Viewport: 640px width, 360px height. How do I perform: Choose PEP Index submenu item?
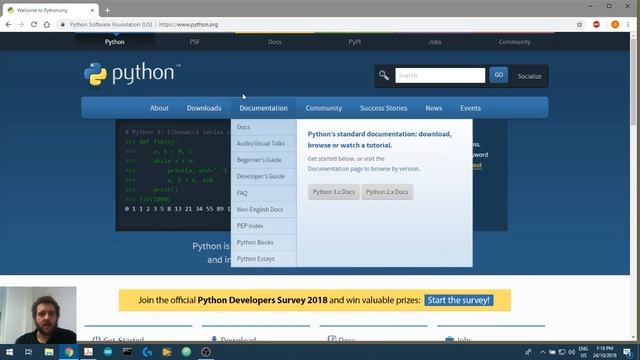pos(264,226)
